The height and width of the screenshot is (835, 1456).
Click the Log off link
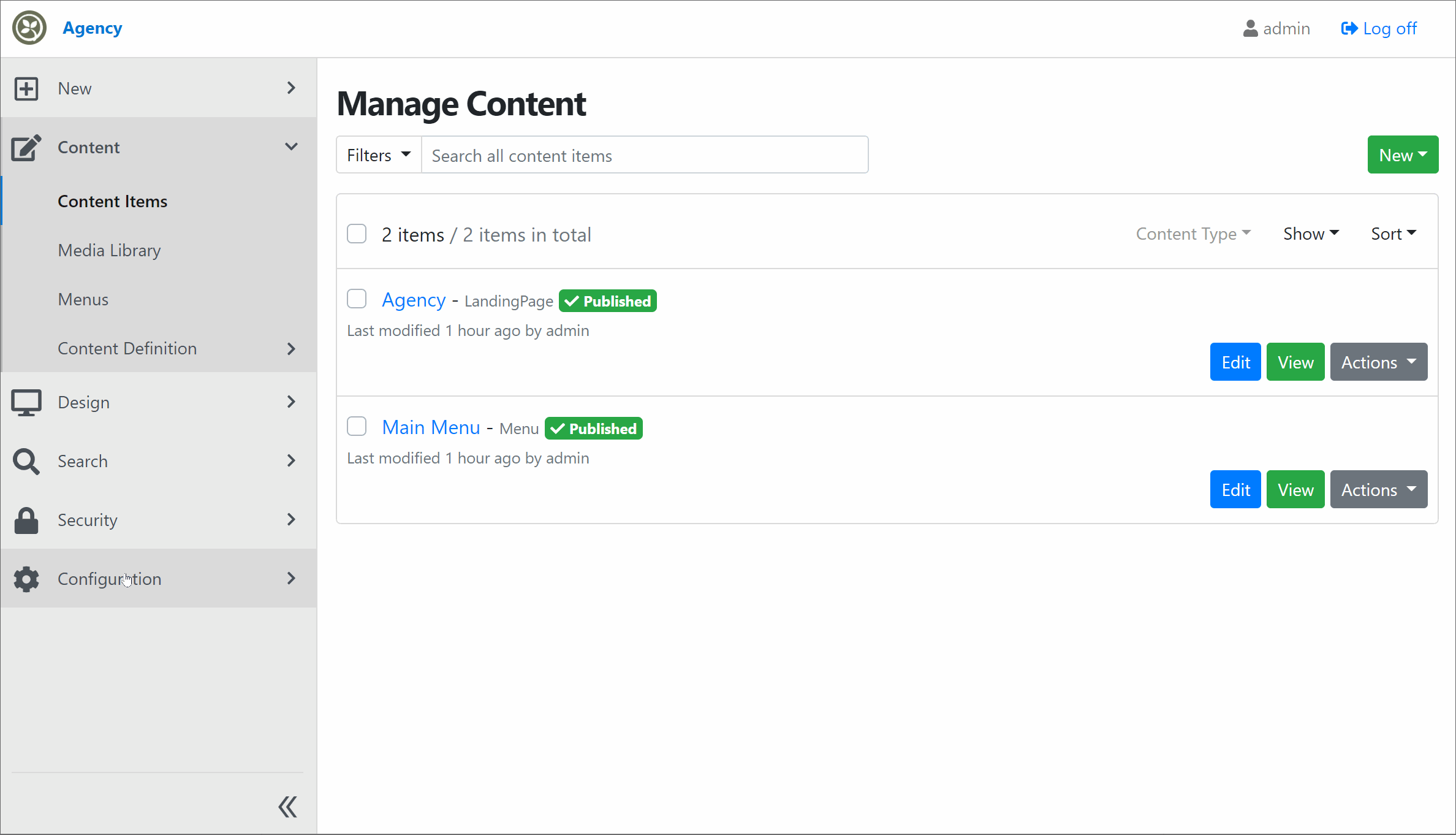point(1379,28)
